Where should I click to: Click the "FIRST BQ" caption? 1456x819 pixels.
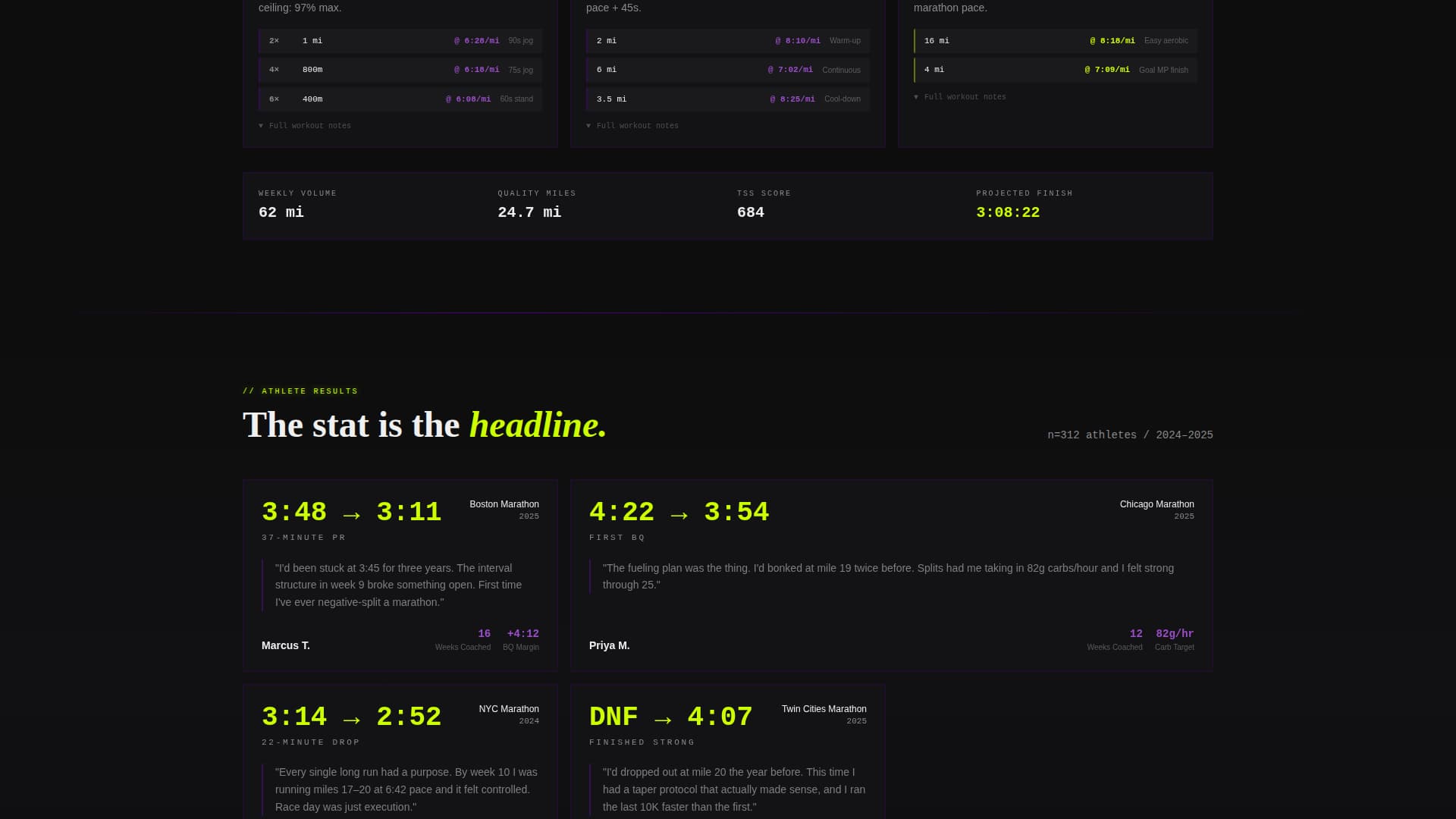617,538
